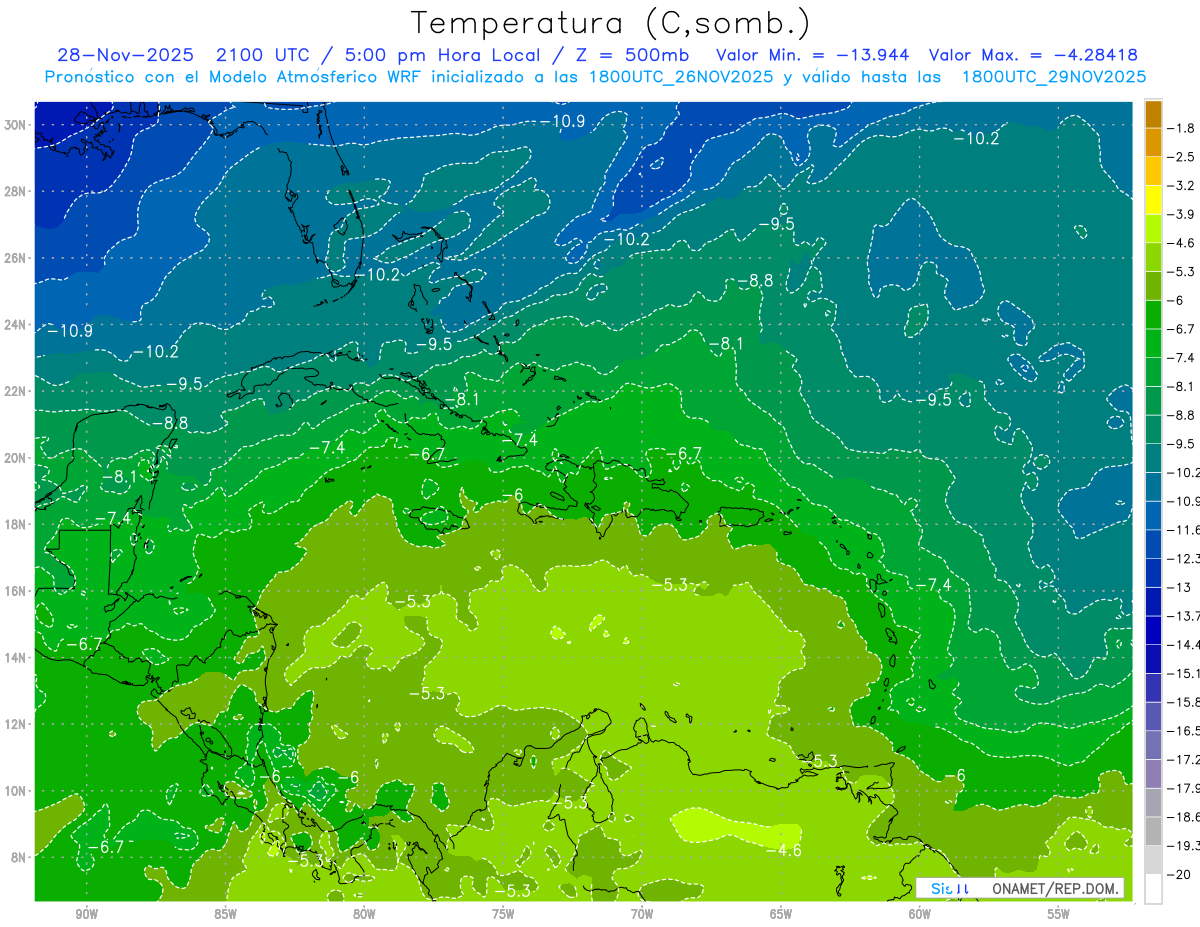Click the "18N" latitude axis label
The width and height of the screenshot is (1200, 927).
pos(16,525)
